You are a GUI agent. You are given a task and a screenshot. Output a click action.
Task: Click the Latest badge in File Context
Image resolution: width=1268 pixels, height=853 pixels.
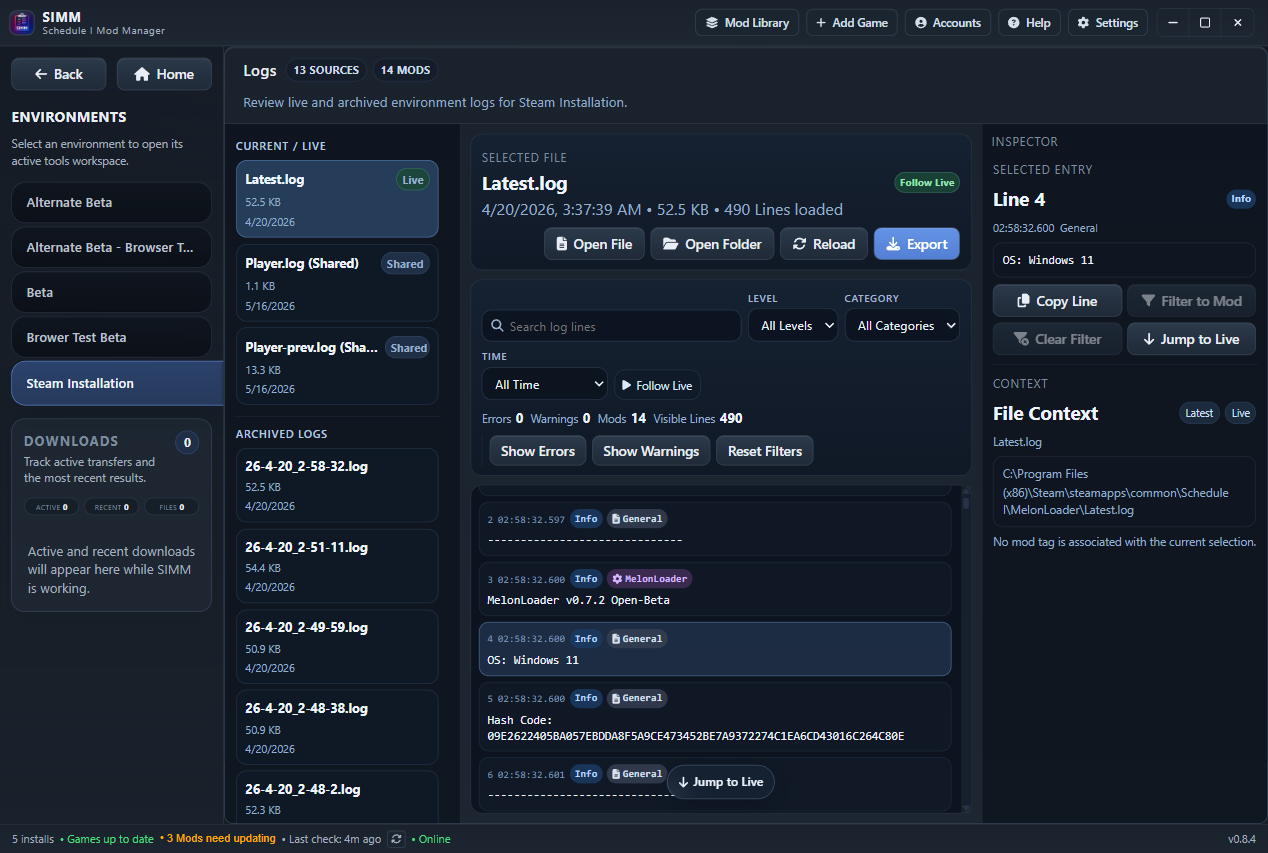pyautogui.click(x=1199, y=413)
